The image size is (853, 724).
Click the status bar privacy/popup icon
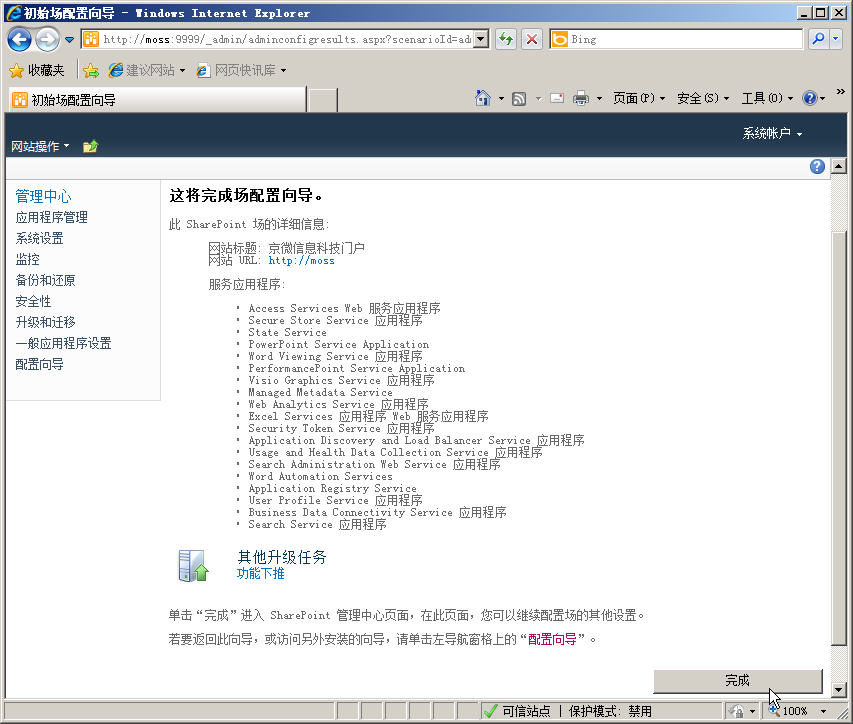(737, 711)
